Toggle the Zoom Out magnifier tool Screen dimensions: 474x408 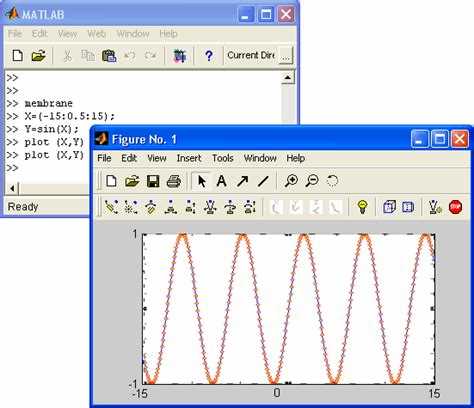[x=312, y=181]
